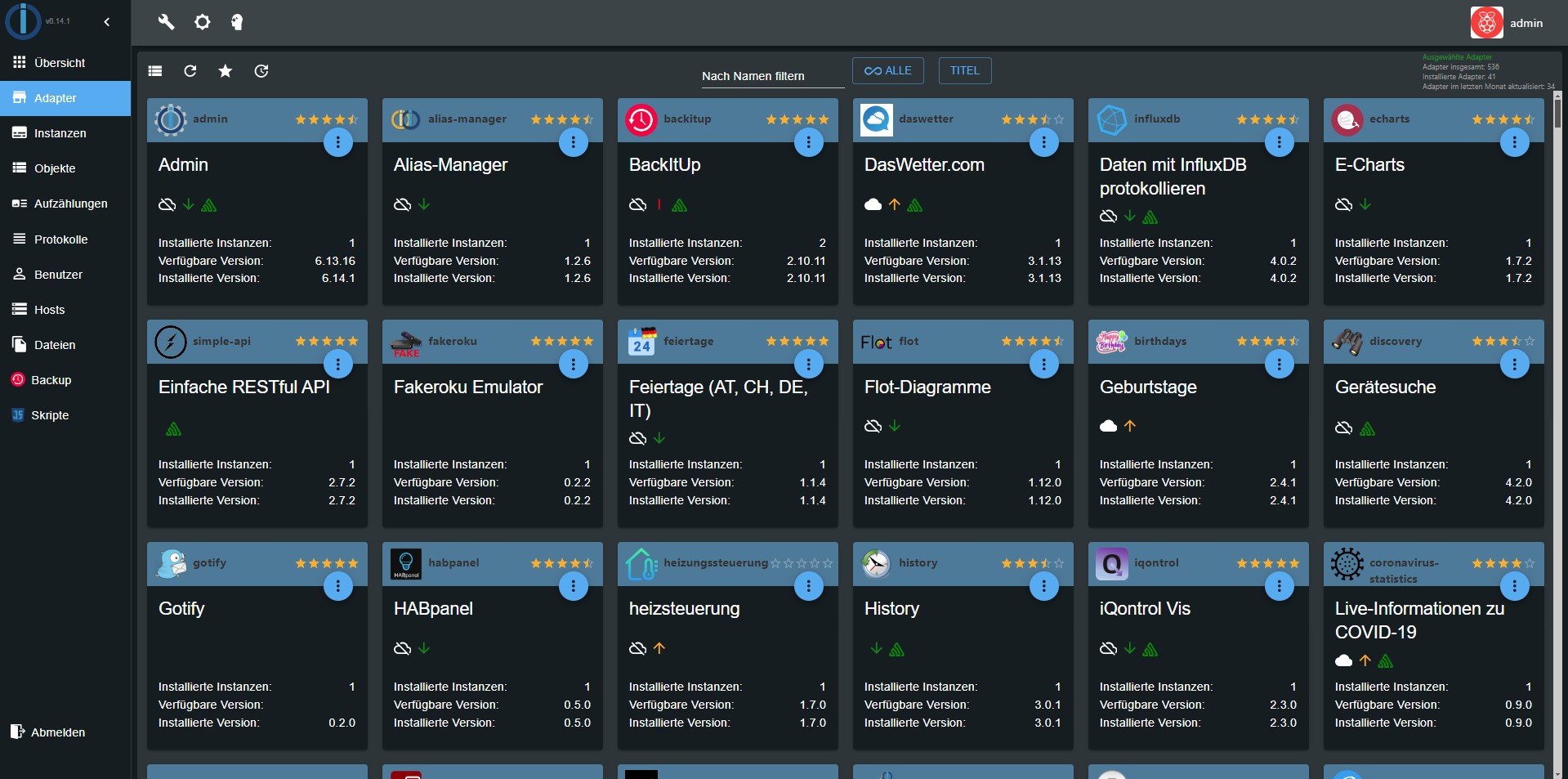Click Abmelden to log out

point(65,732)
